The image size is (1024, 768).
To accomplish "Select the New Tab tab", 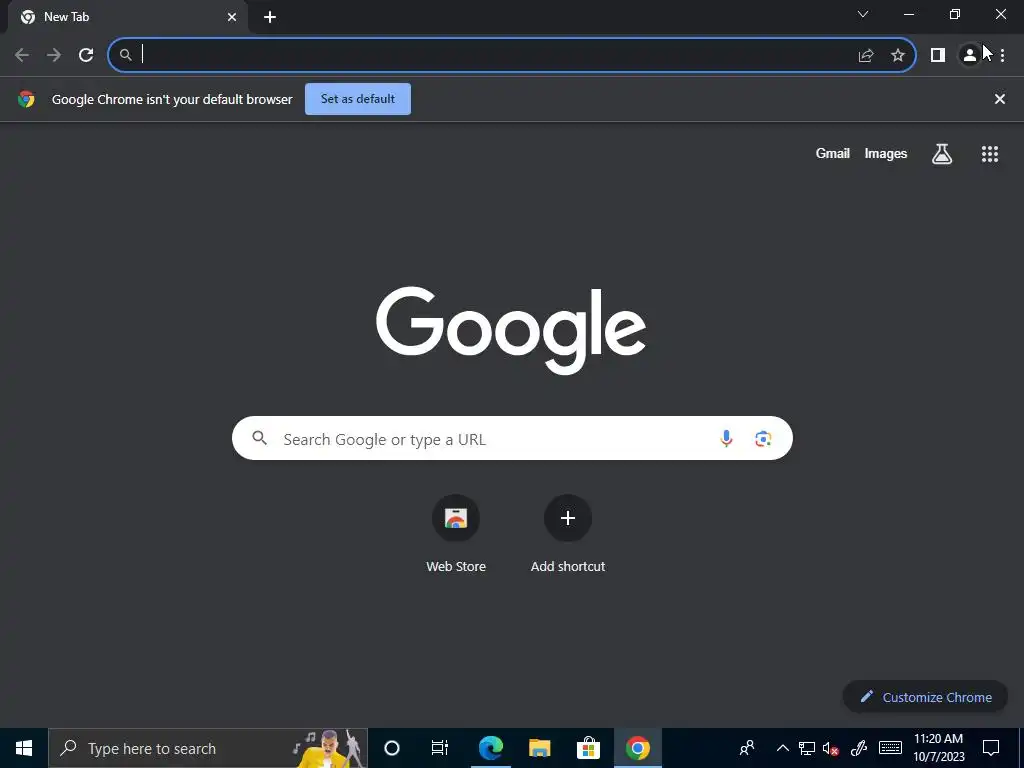I will 128,18.
